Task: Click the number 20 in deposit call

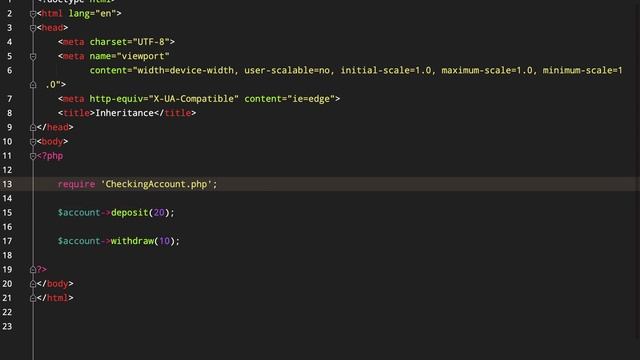Action: 159,213
